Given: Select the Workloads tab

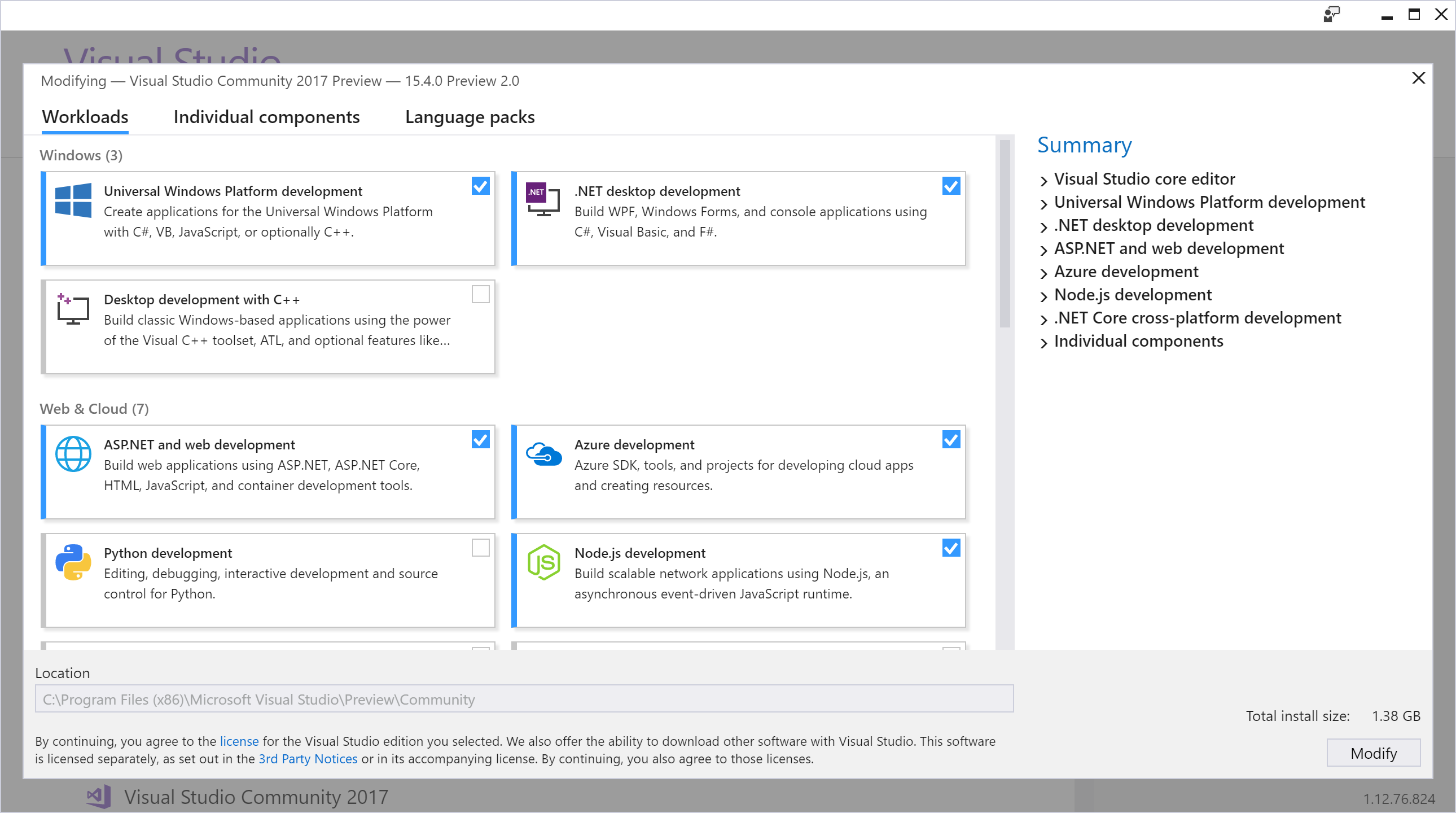Looking at the screenshot, I should 85,117.
